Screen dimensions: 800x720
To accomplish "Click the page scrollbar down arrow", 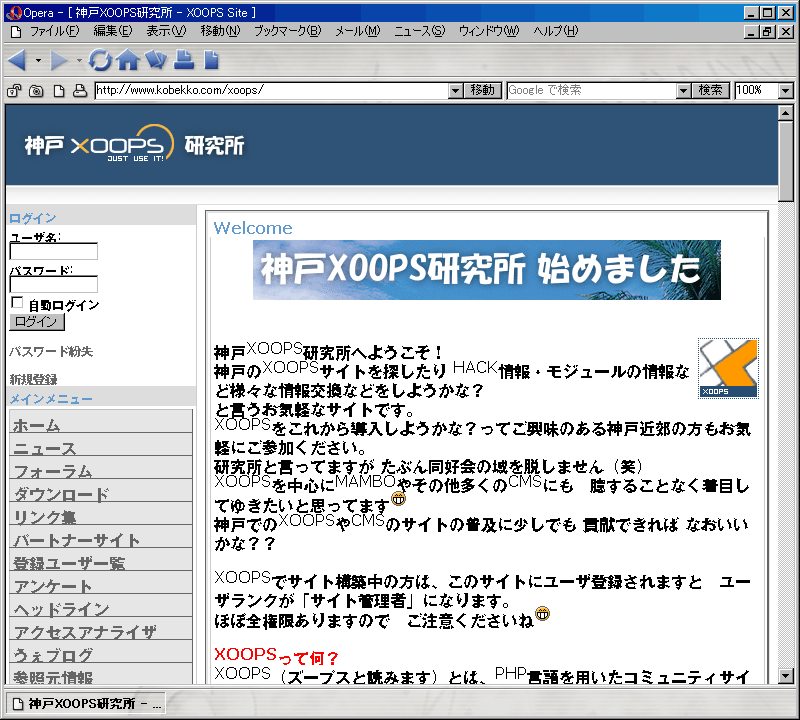I will point(786,676).
